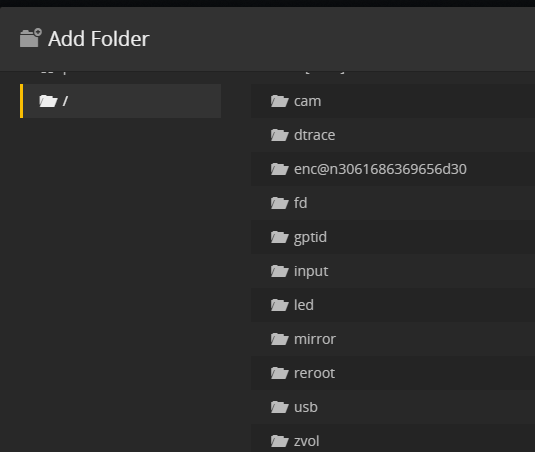The width and height of the screenshot is (535, 452).
Task: Click the folder icon next to fd
Action: [x=280, y=203]
